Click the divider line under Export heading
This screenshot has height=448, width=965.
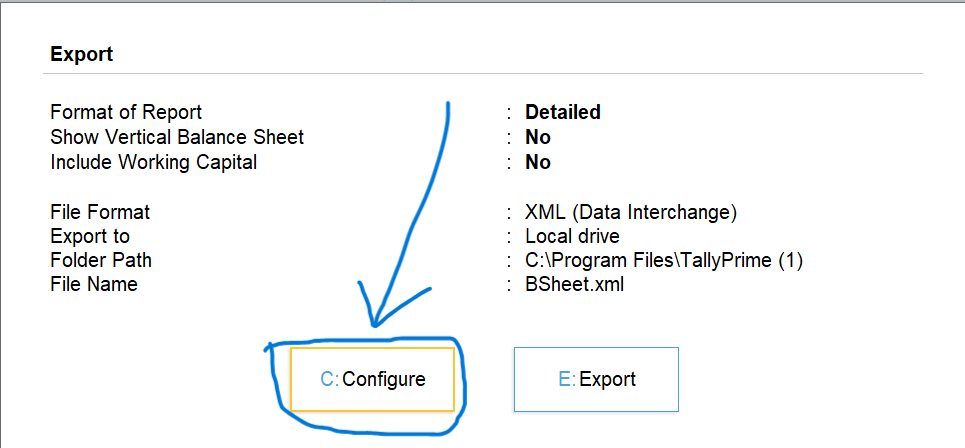point(486,73)
